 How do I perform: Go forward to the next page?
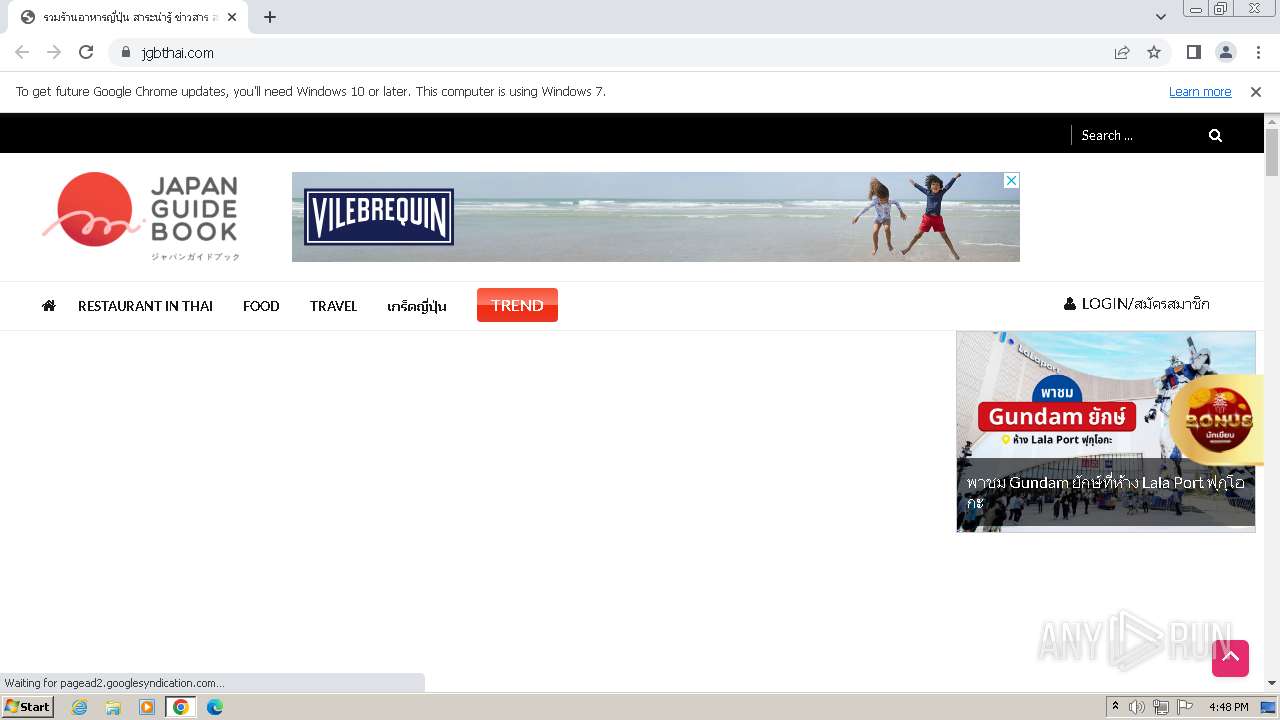[54, 52]
